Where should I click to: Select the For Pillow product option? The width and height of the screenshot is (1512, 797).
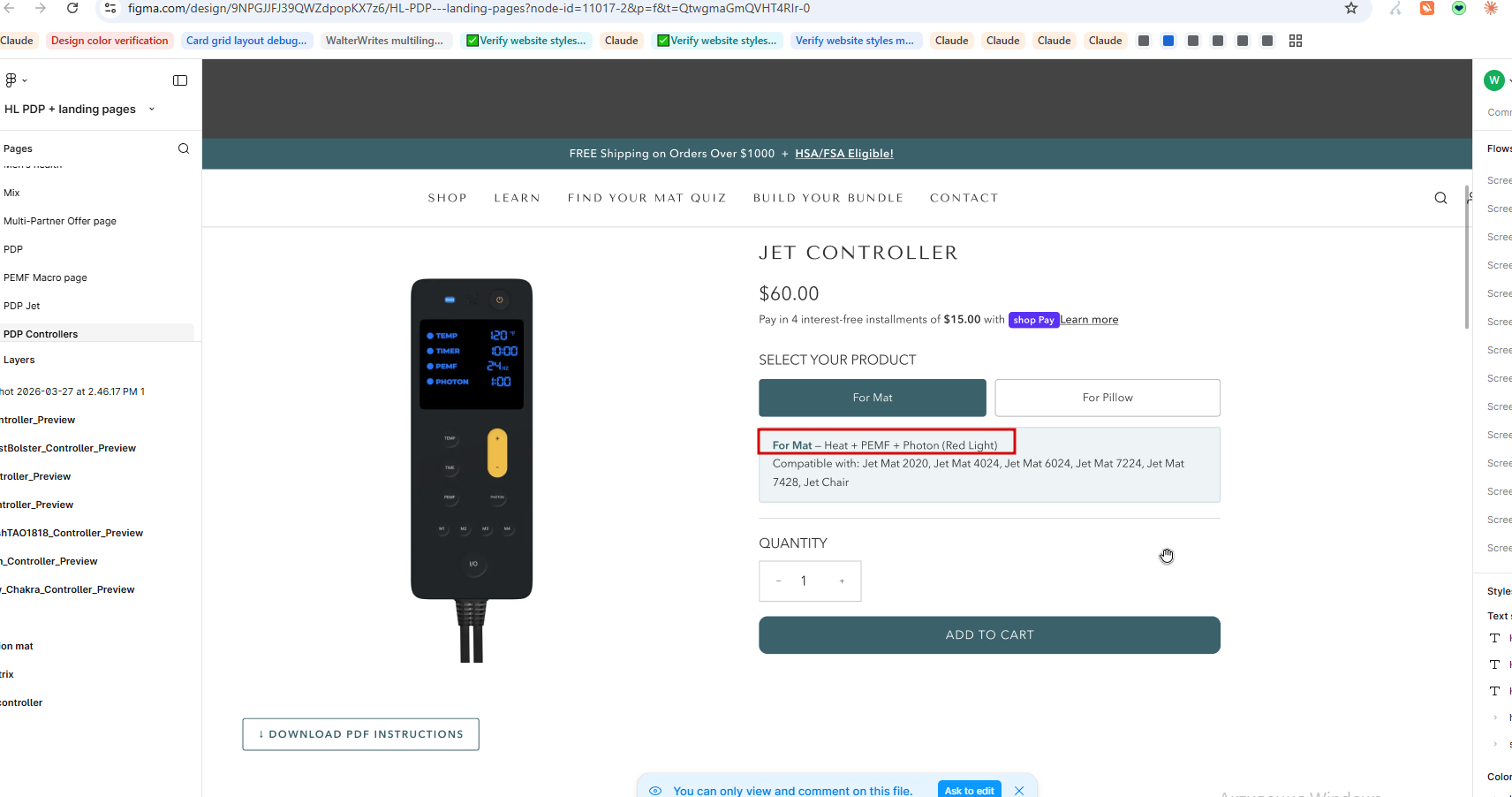[1108, 398]
